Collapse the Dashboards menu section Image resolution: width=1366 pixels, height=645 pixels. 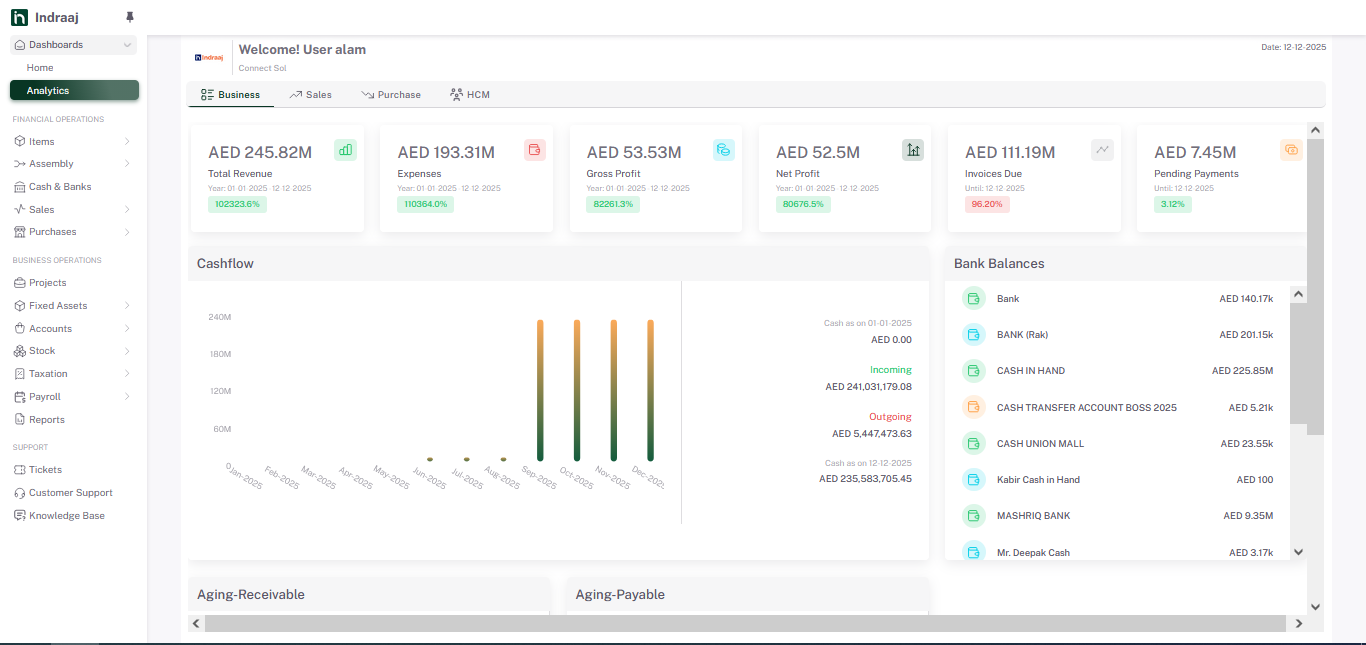[127, 45]
